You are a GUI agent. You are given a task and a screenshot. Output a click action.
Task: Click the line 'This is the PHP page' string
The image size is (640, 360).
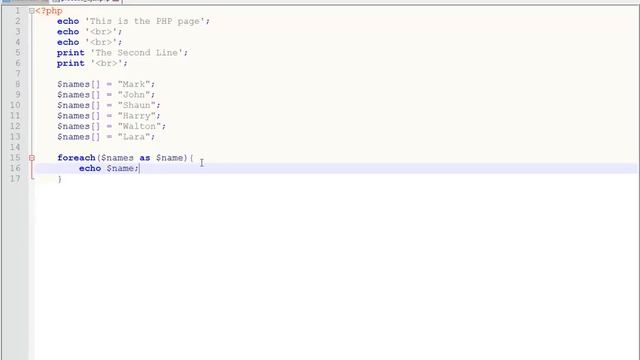(x=144, y=21)
